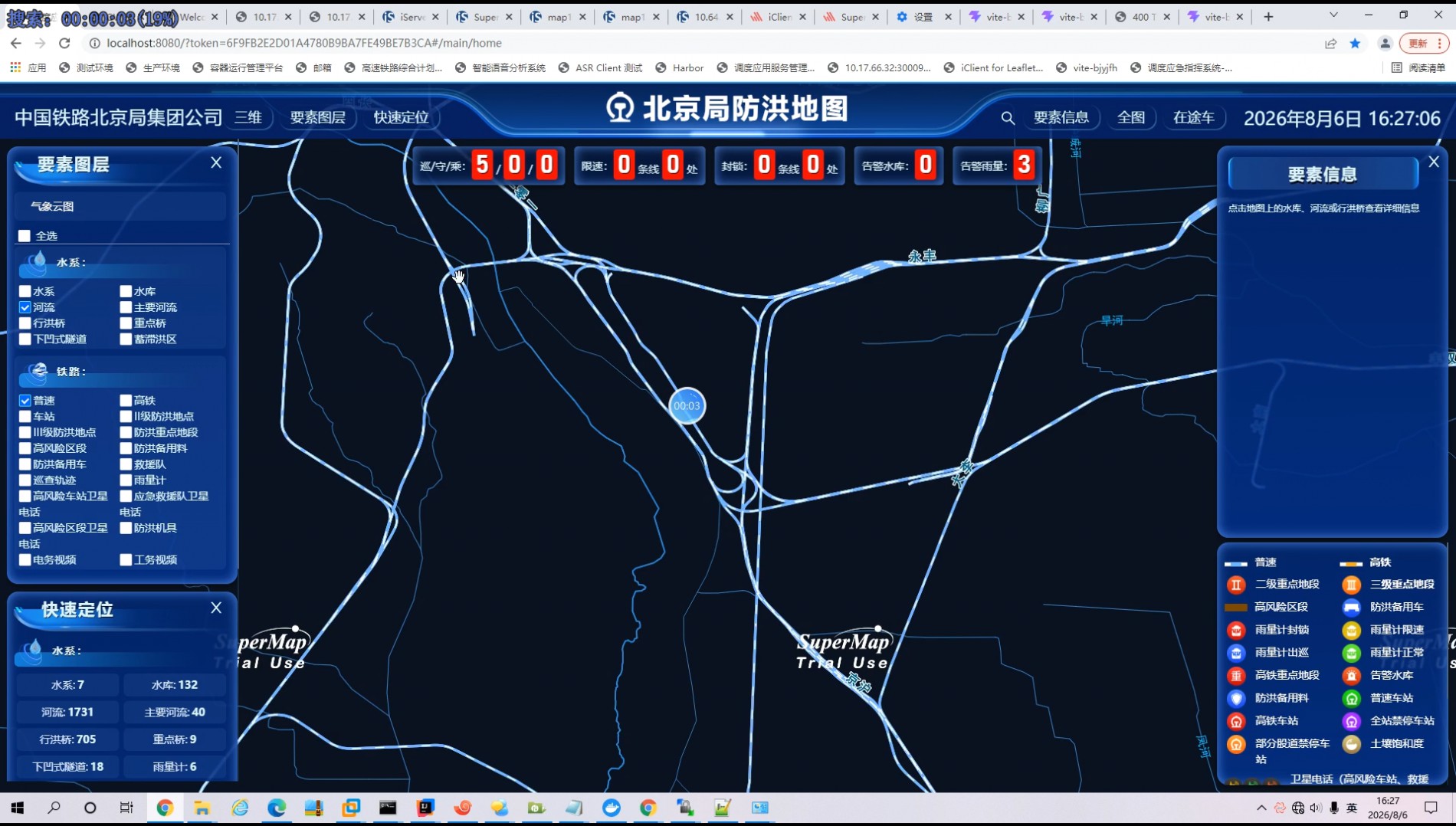Open the 要素信息 header menu item
Viewport: 1456px width, 826px height.
coord(1061,117)
